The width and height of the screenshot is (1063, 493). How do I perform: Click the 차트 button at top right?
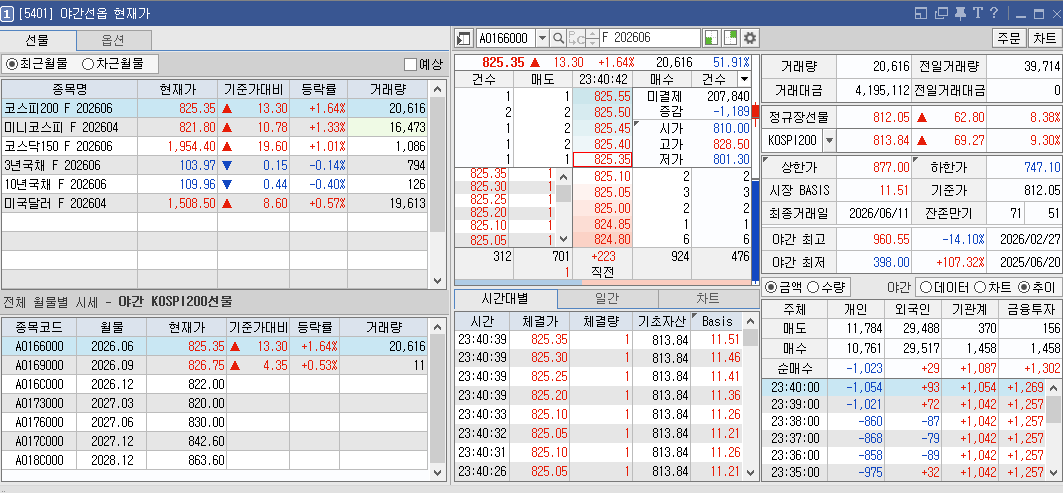(x=1045, y=38)
